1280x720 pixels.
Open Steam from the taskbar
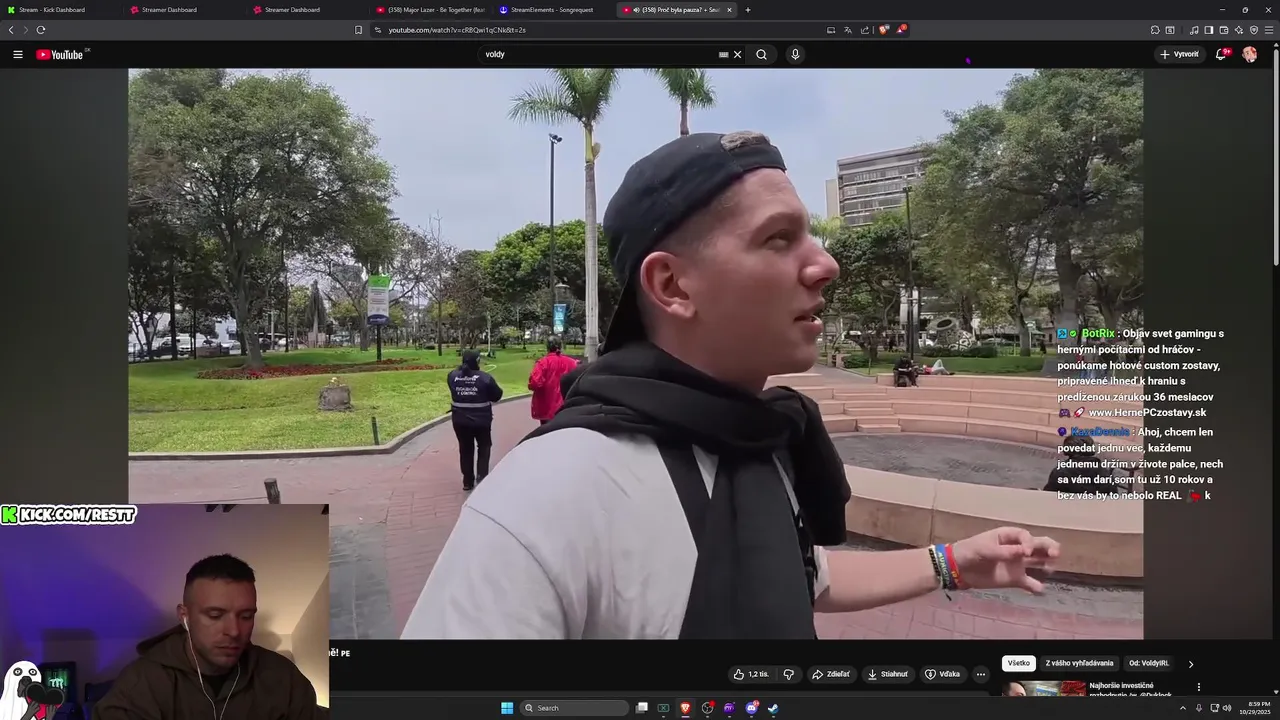[x=773, y=708]
